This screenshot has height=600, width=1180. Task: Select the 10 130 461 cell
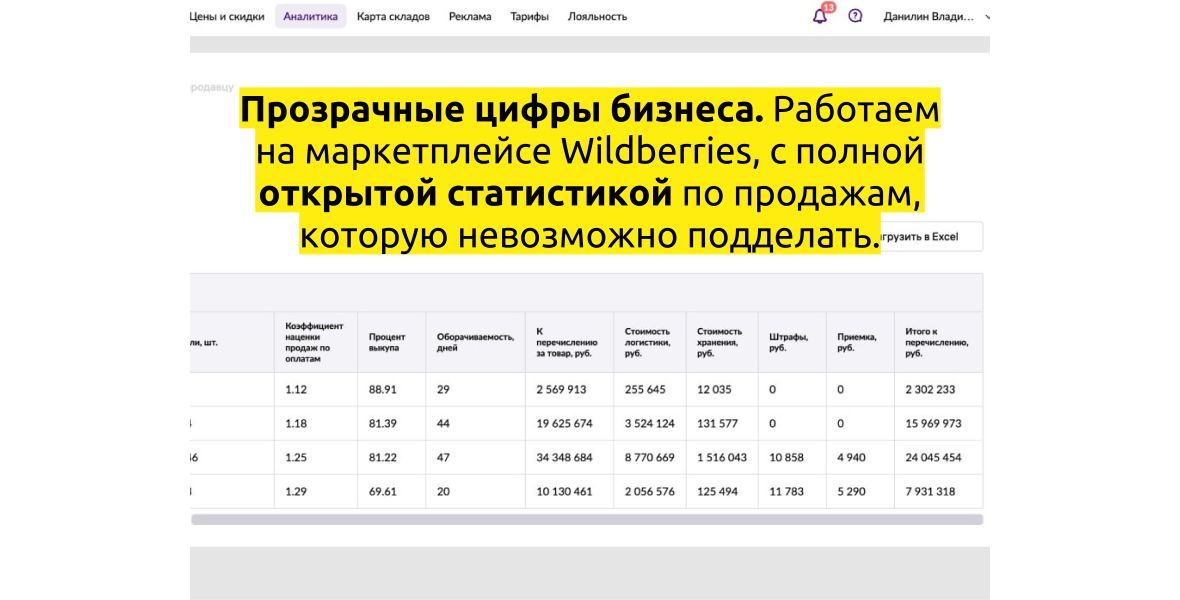pyautogui.click(x=569, y=492)
